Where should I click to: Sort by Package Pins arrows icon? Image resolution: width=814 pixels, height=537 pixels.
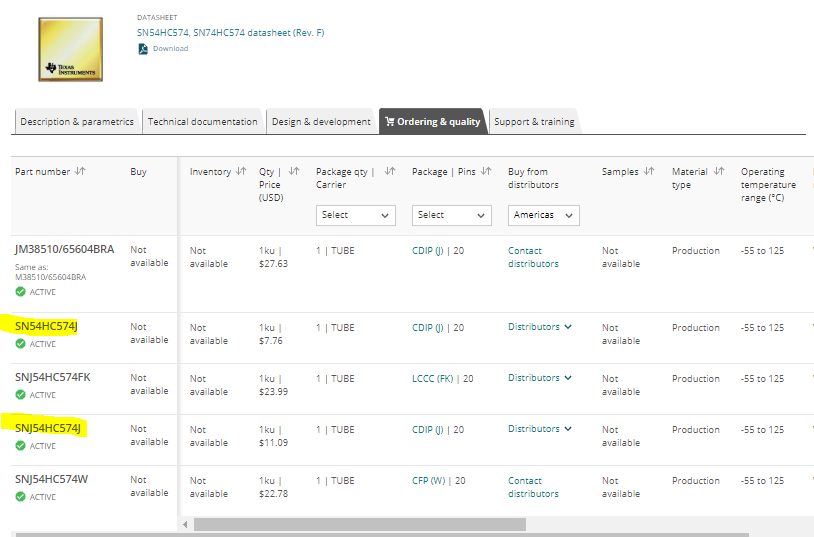click(486, 171)
